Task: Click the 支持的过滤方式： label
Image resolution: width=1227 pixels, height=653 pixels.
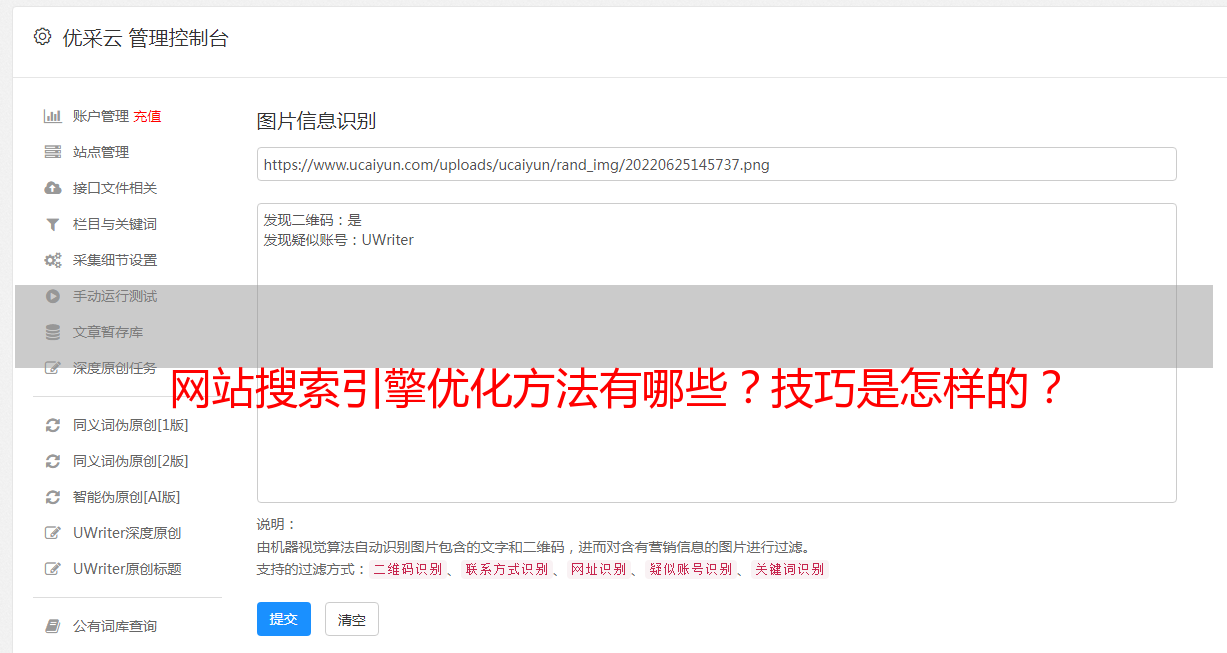Action: (312, 569)
